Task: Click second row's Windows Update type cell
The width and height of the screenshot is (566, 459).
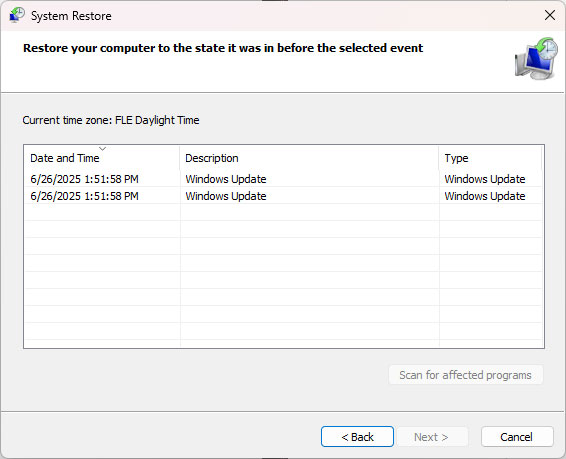Action: click(485, 196)
